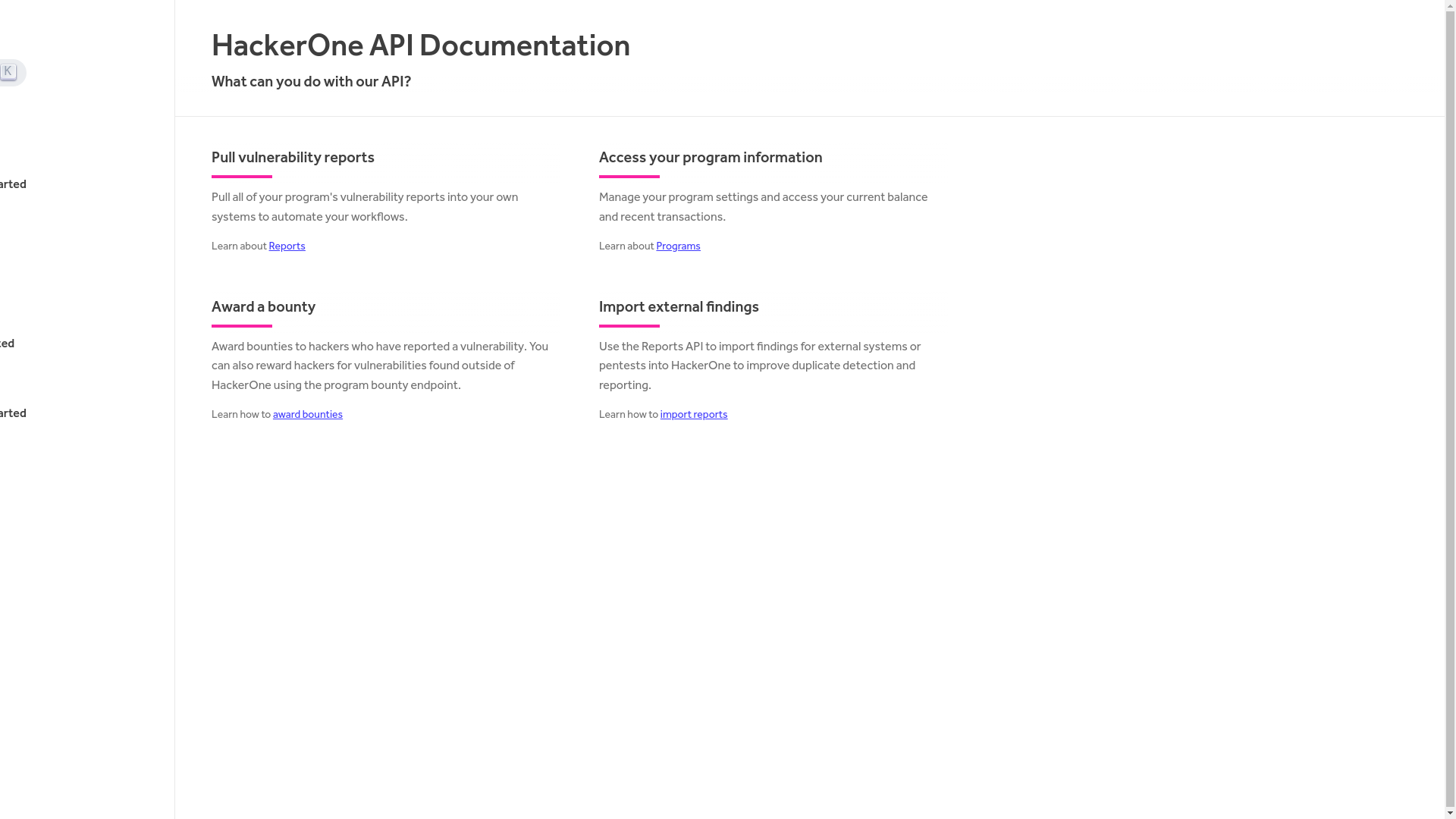Click the scrollbar down arrow
Screen dimensions: 1456x819
tap(1451, 814)
